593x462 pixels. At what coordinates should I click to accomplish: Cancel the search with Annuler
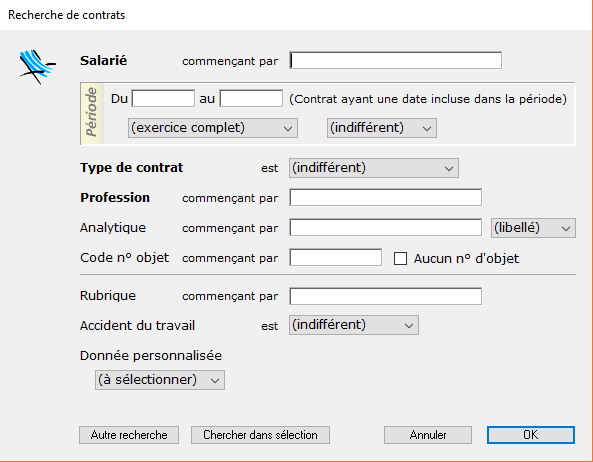coord(428,435)
